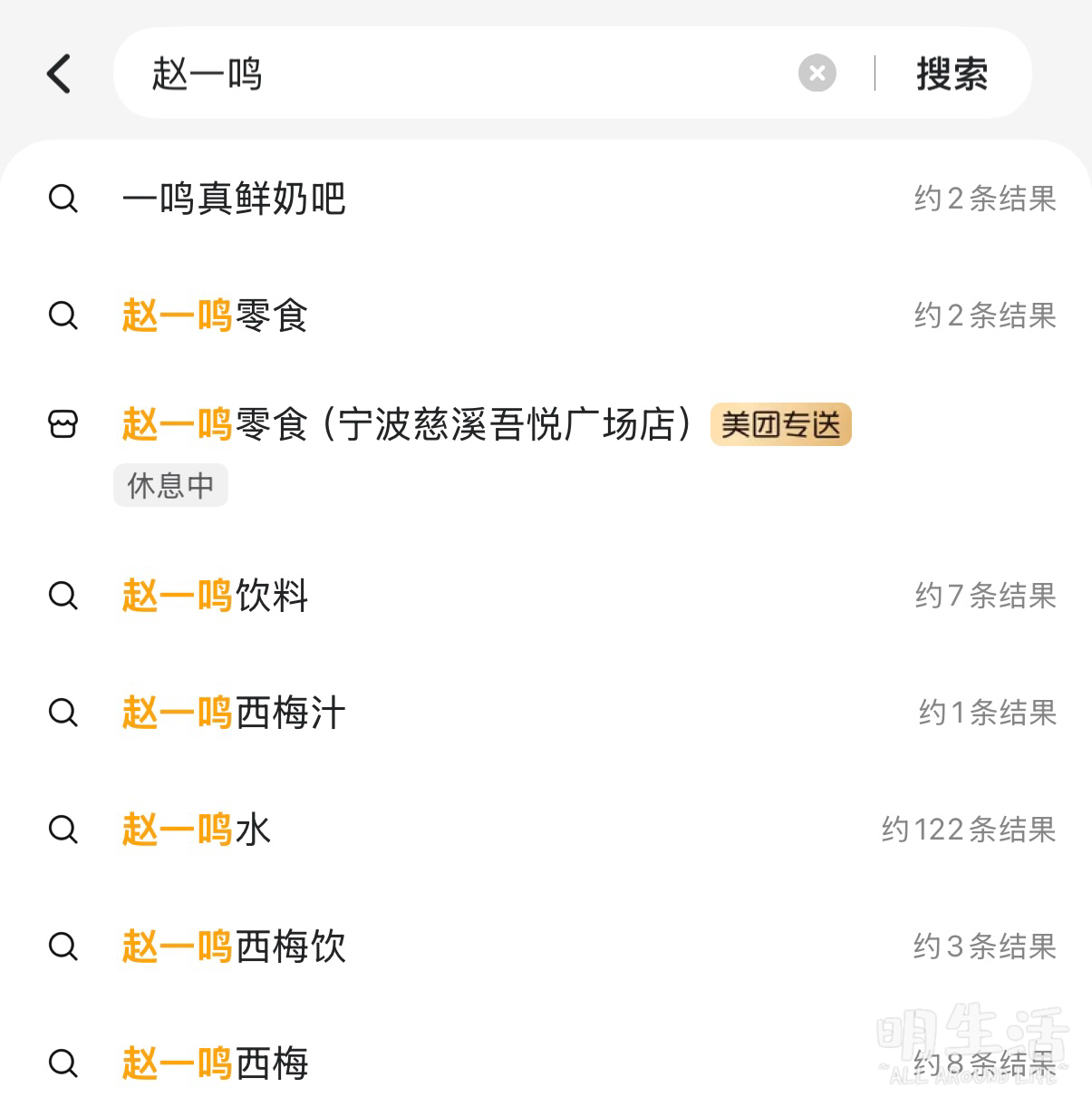Select the 赵一鸣西梅饮 suggestion
This screenshot has height=1107, width=1092.
[x=234, y=947]
